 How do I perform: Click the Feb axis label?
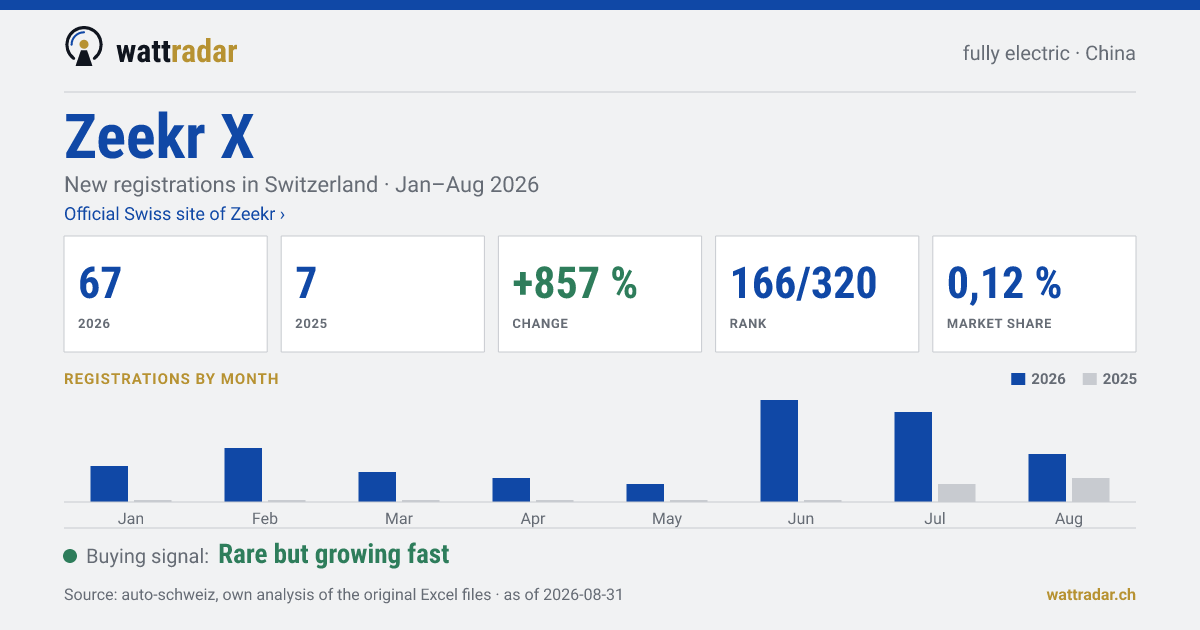pos(265,518)
